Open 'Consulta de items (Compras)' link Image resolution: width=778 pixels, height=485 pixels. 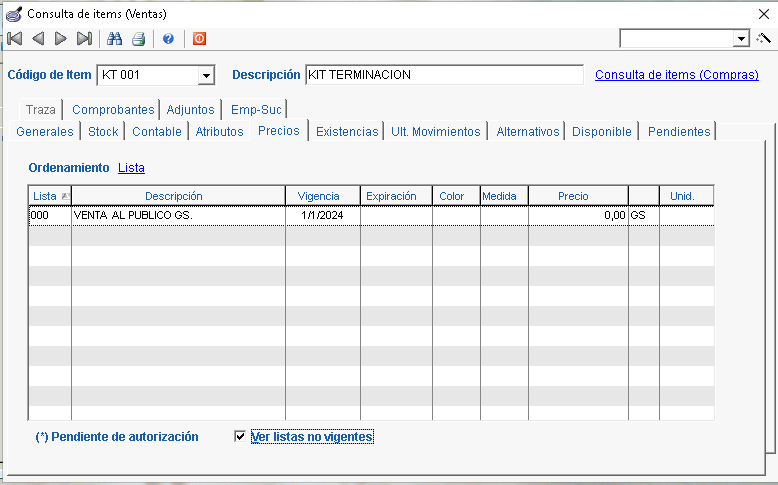point(676,75)
